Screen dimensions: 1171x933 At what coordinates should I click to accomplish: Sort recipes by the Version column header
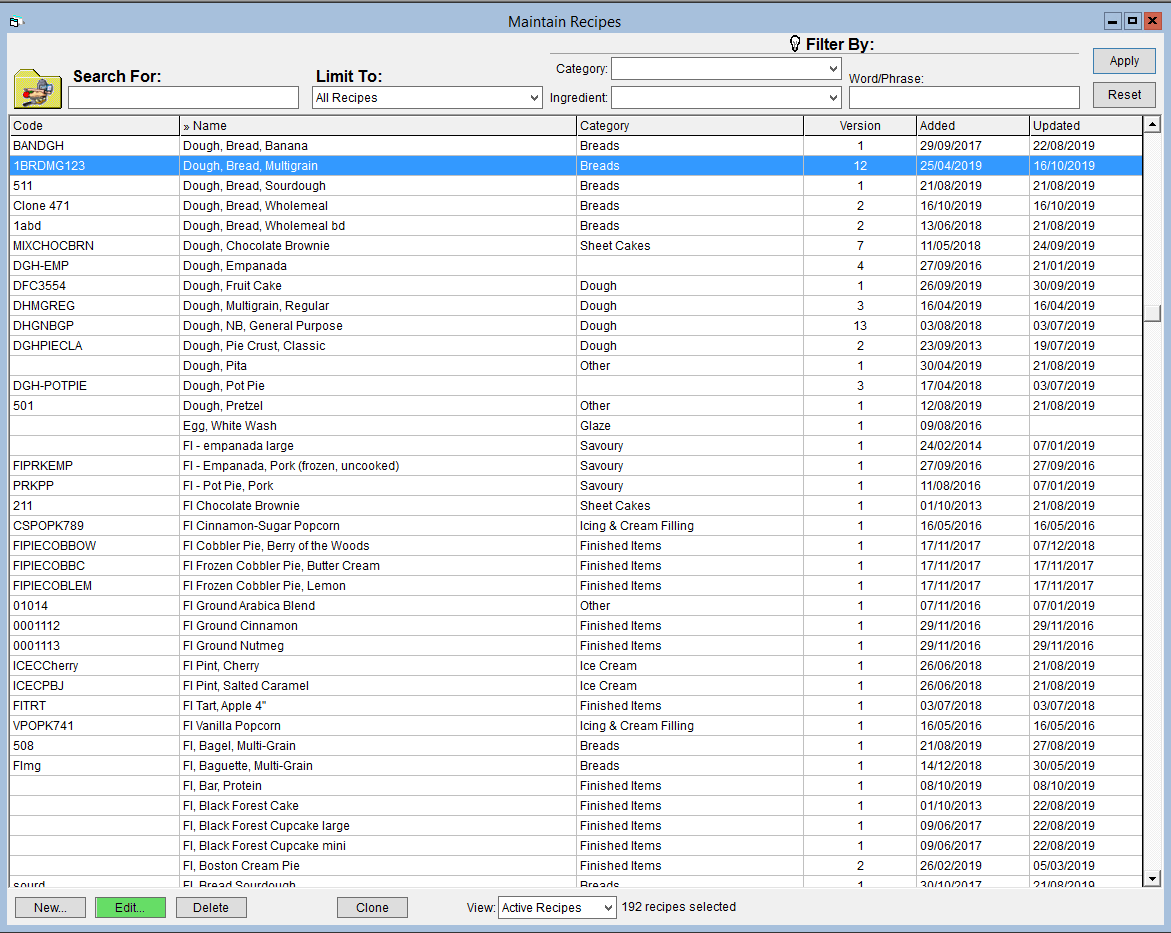860,125
